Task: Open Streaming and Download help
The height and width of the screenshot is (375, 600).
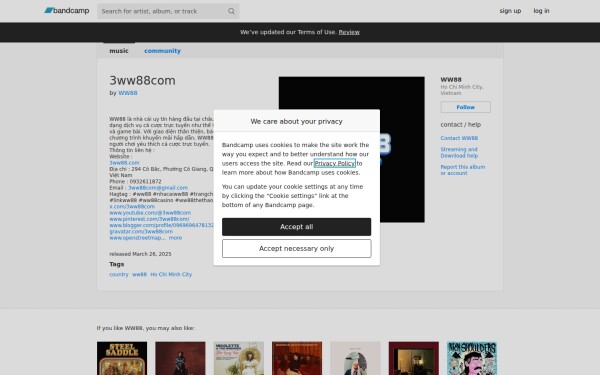Action: tap(459, 152)
